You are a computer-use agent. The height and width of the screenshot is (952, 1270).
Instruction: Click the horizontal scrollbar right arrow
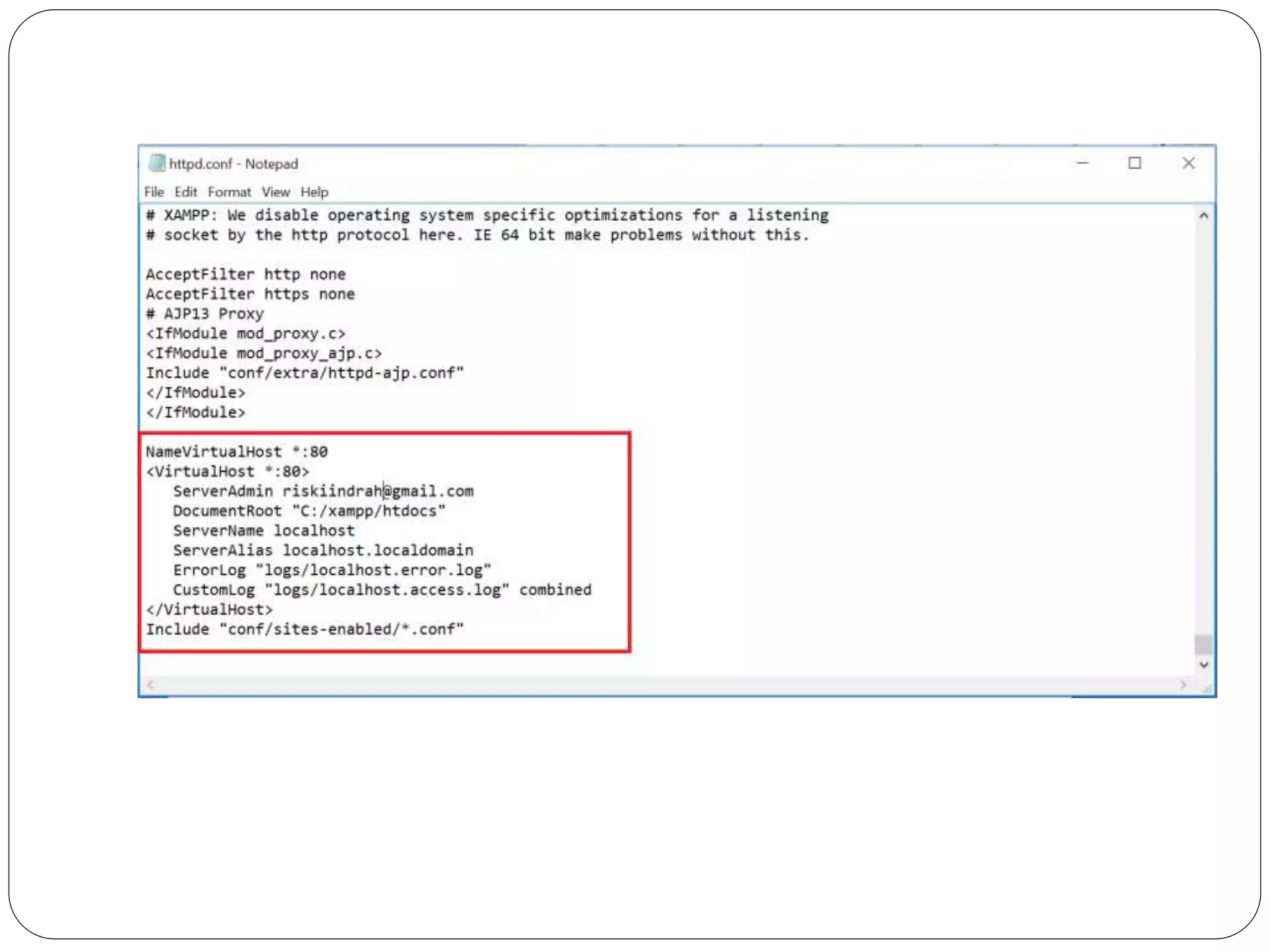click(1183, 685)
